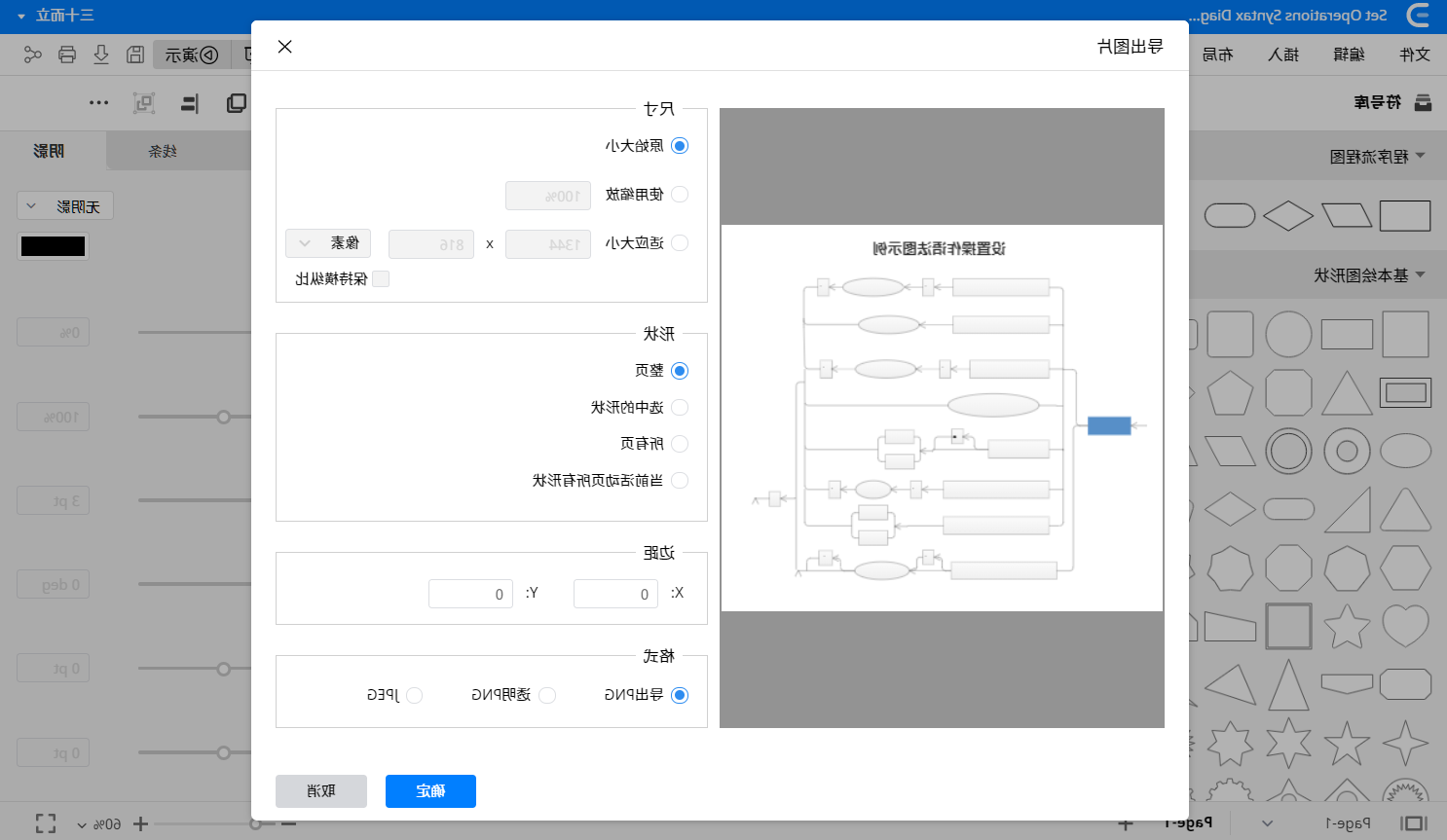This screenshot has height=840, width=1447.
Task: Switch to the 线条 line tab
Action: click(163, 151)
